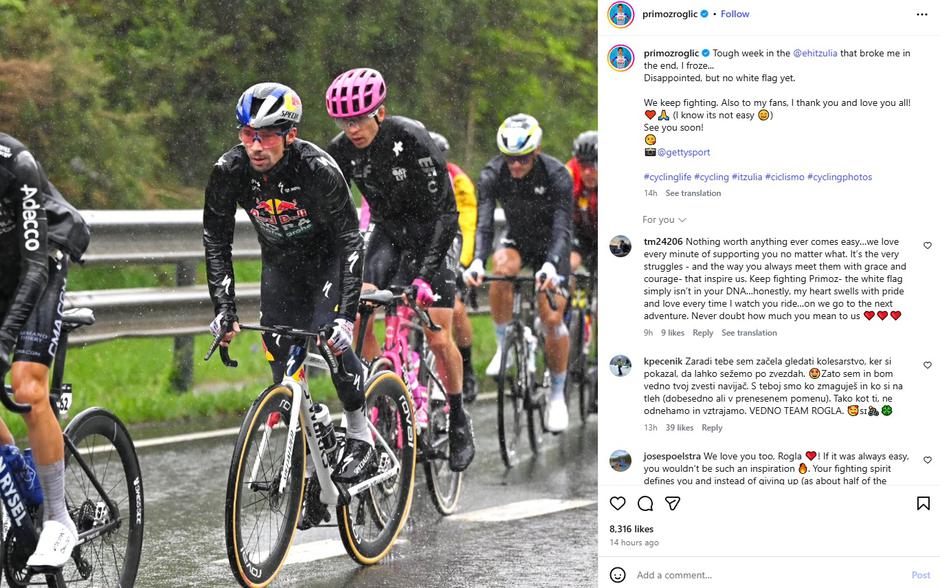Expand the For you comment sorting dropdown
Screen dimensions: 940x588
pos(664,220)
